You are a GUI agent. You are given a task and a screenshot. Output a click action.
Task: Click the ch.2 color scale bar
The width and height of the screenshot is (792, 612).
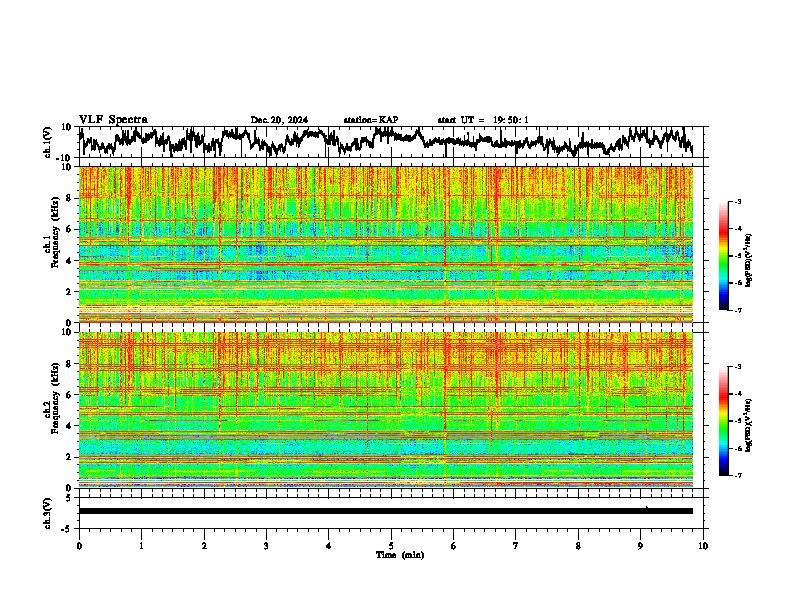pos(723,421)
